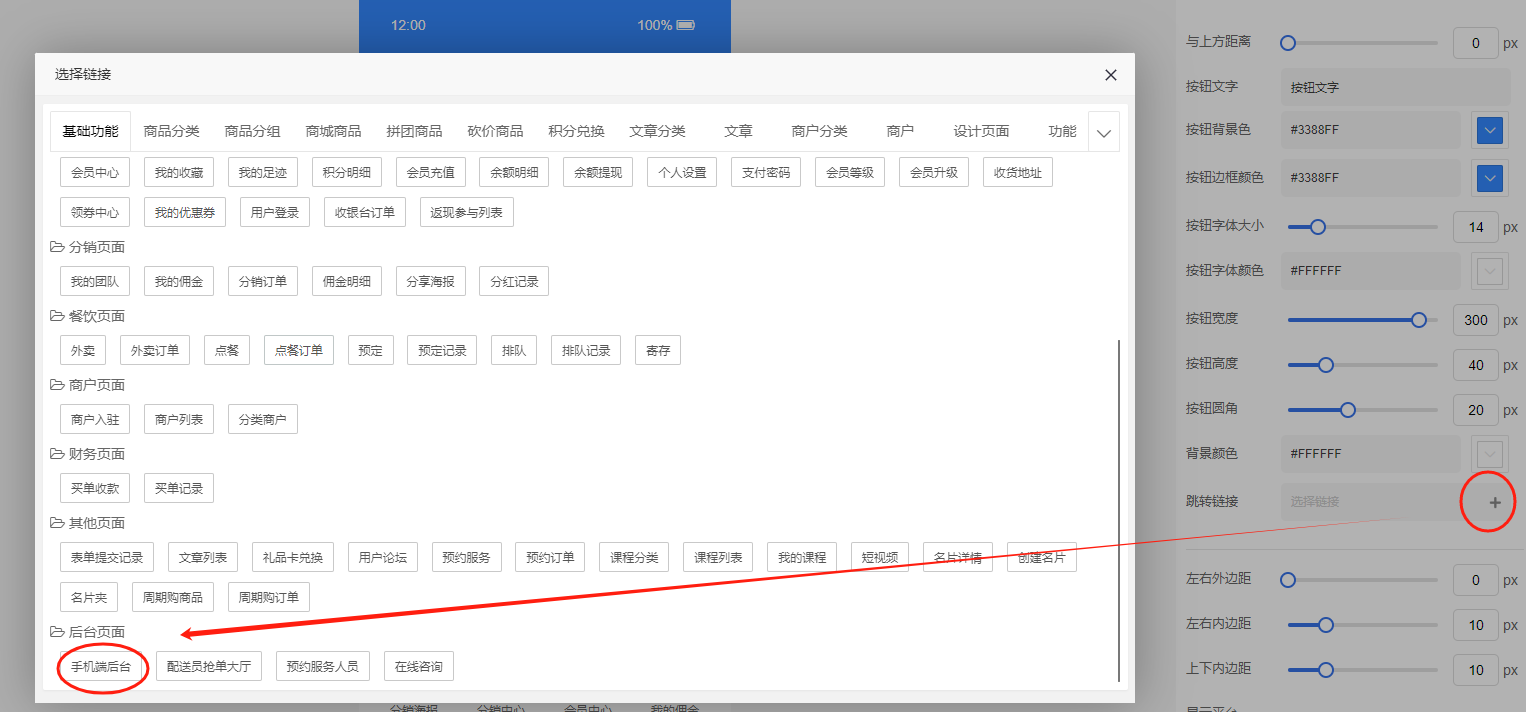Click the plus icon beside 跳转链接
The width and height of the screenshot is (1526, 712).
tap(1495, 502)
